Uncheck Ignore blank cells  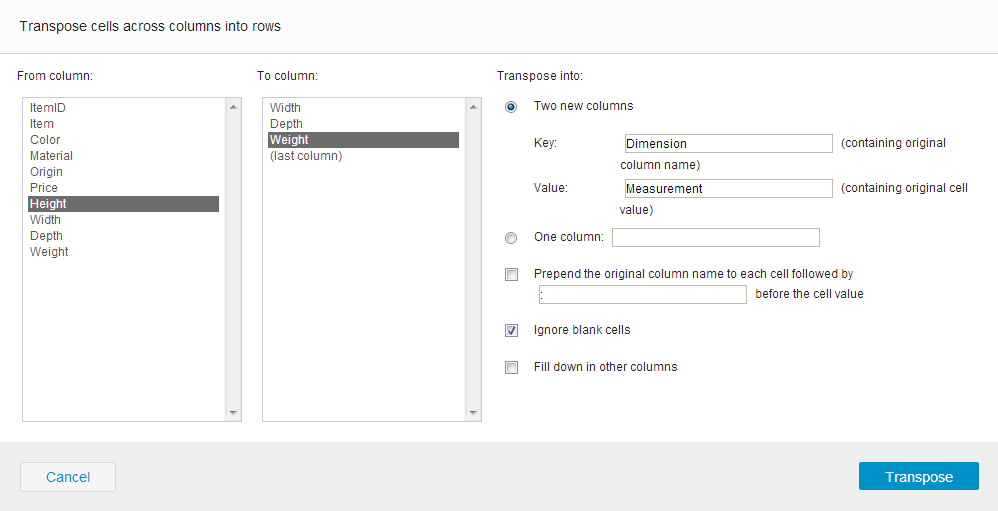[512, 331]
